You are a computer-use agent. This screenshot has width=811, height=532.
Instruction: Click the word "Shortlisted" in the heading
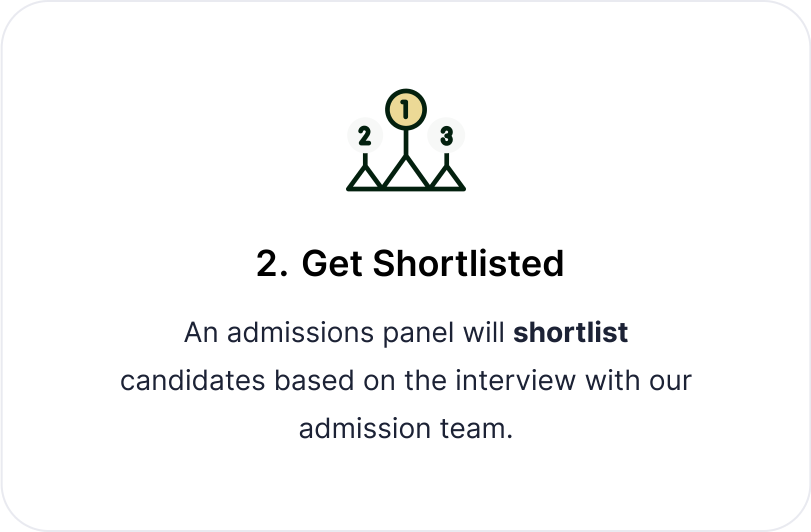click(468, 264)
